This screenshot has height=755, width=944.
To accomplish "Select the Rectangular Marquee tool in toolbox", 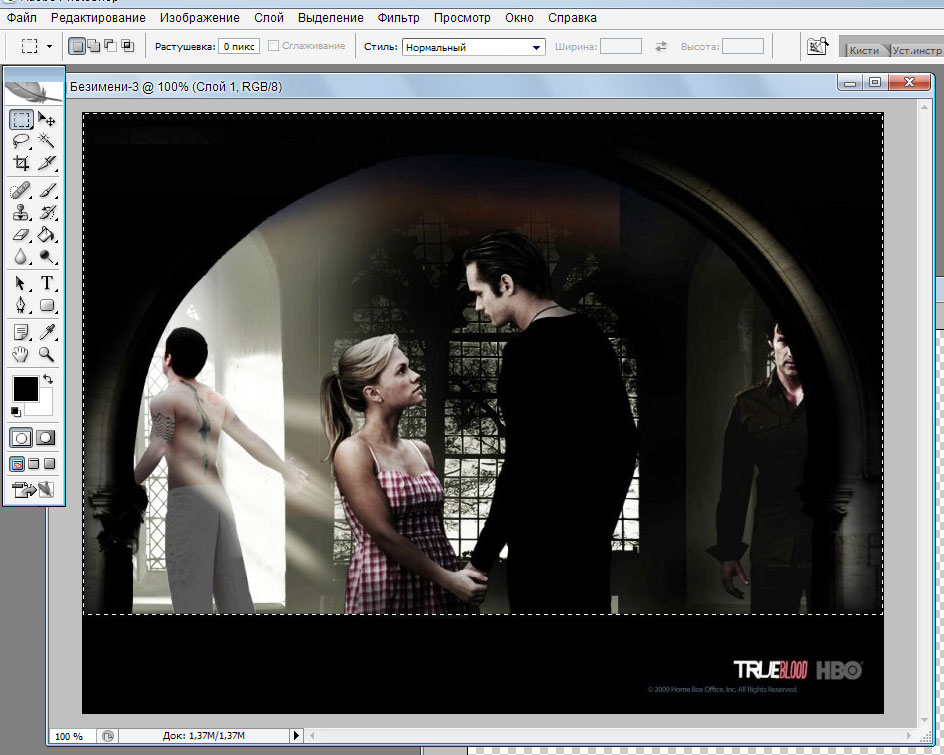I will 21,119.
